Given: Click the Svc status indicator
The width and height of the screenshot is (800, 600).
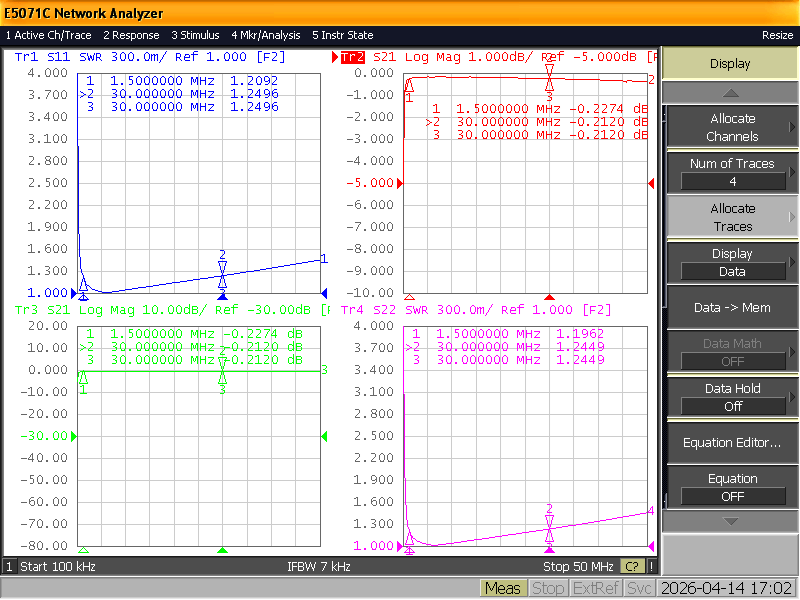Looking at the screenshot, I should (639, 589).
